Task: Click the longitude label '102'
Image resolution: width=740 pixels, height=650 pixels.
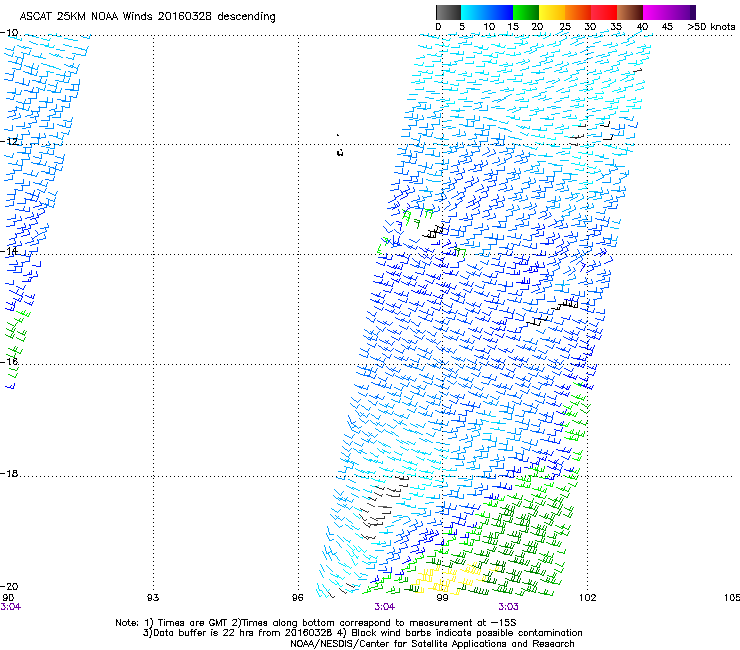Action: pyautogui.click(x=588, y=598)
